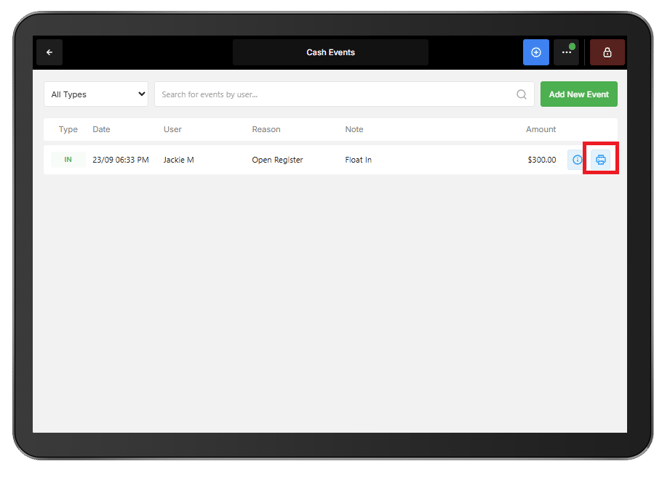Click the date 23/09 06:33 PM
This screenshot has width=670, height=477.
tap(120, 160)
